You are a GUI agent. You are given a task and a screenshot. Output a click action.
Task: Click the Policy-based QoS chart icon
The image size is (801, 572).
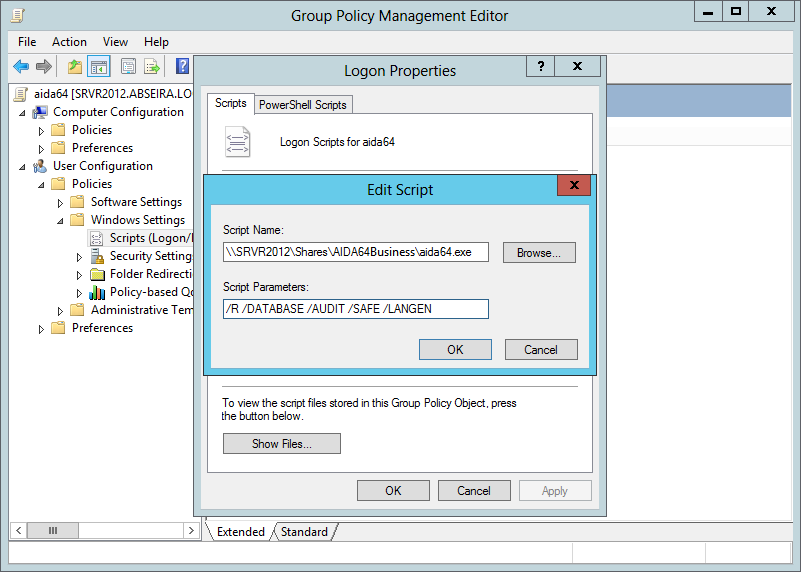[x=97, y=292]
